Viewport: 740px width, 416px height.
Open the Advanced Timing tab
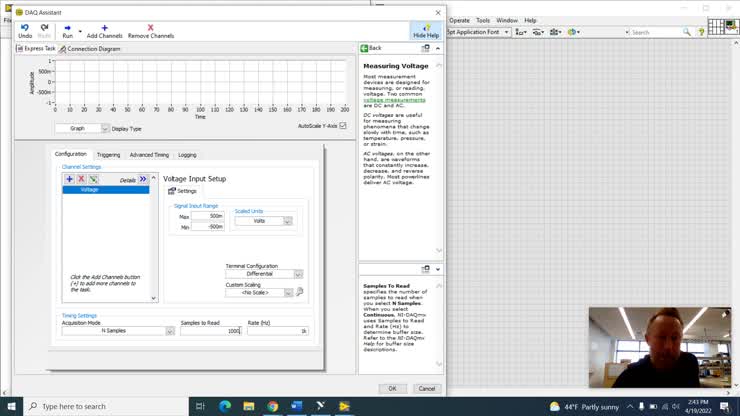pyautogui.click(x=149, y=155)
